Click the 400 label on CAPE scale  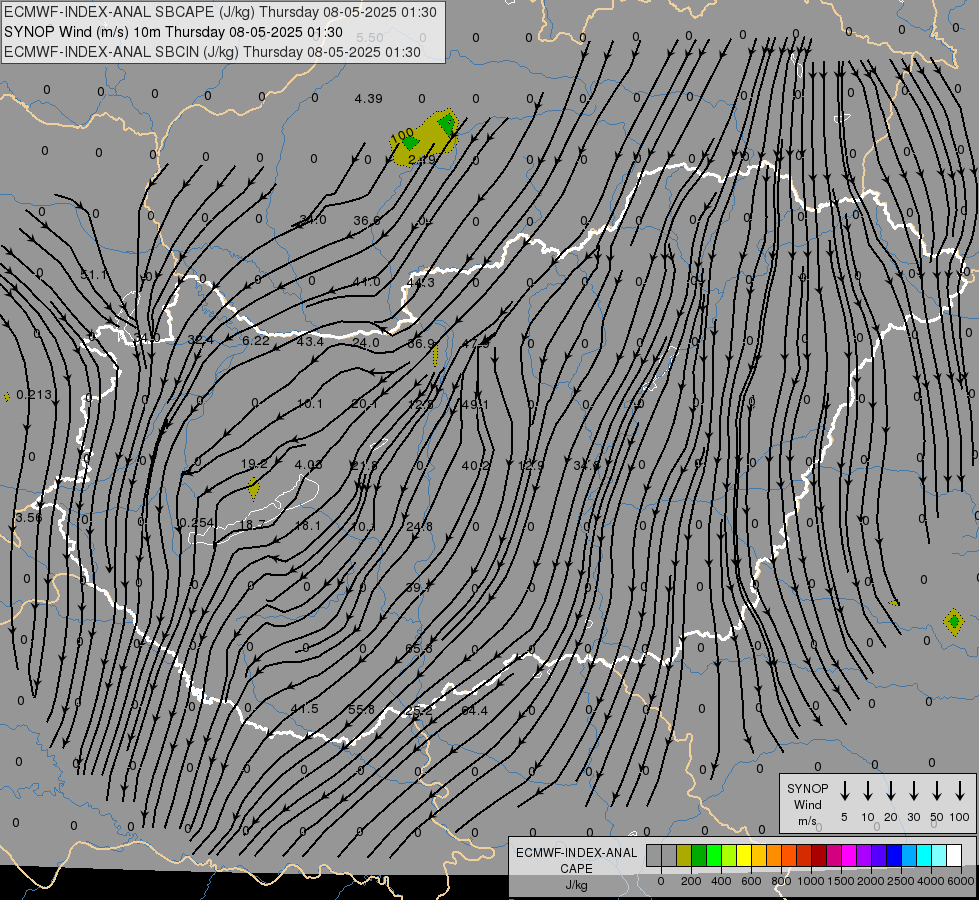[x=721, y=881]
